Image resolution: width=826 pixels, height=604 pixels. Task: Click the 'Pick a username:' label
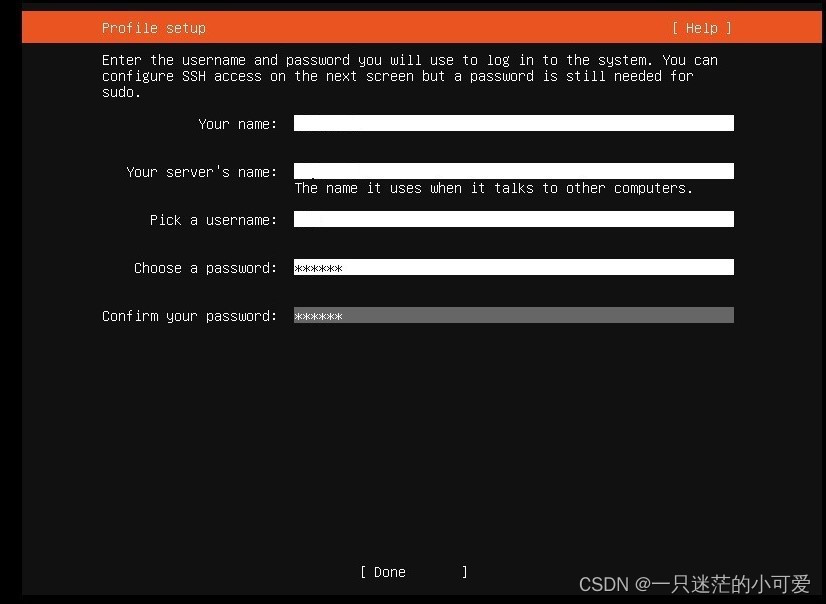[213, 220]
